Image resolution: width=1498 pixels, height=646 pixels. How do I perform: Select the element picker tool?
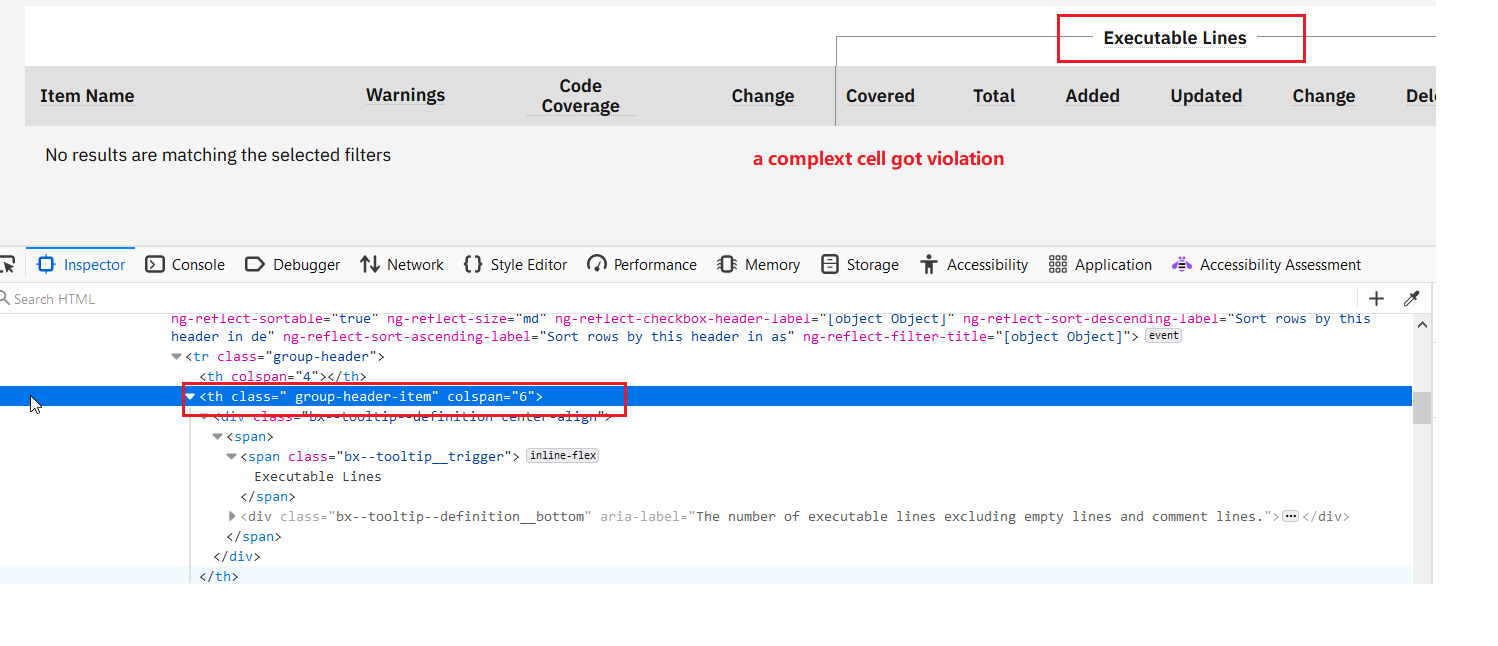8,263
